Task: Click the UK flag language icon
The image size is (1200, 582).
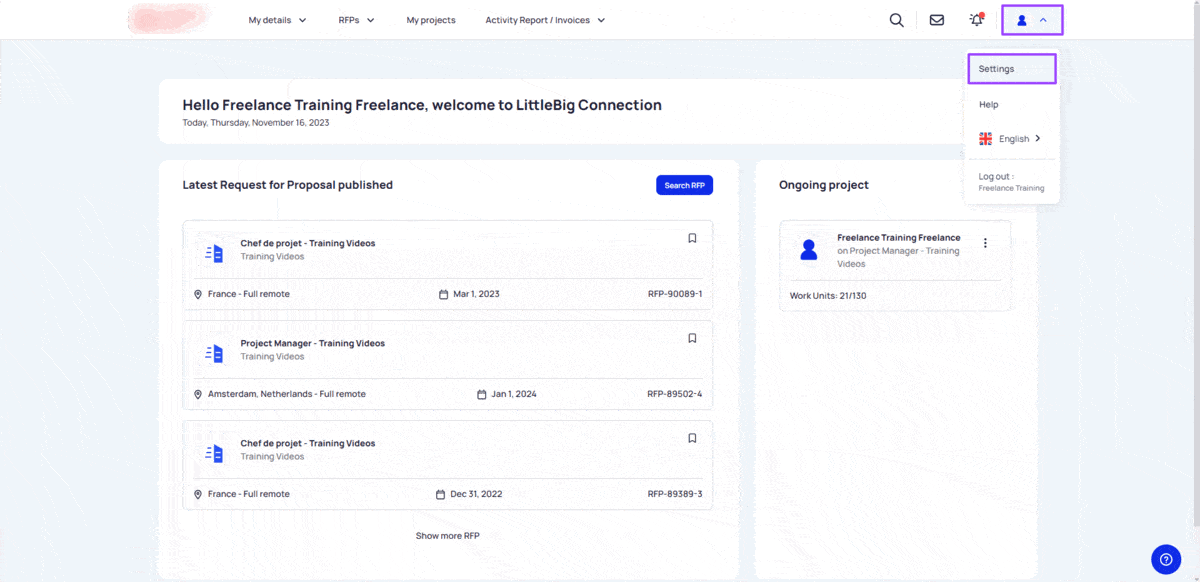Action: click(986, 139)
